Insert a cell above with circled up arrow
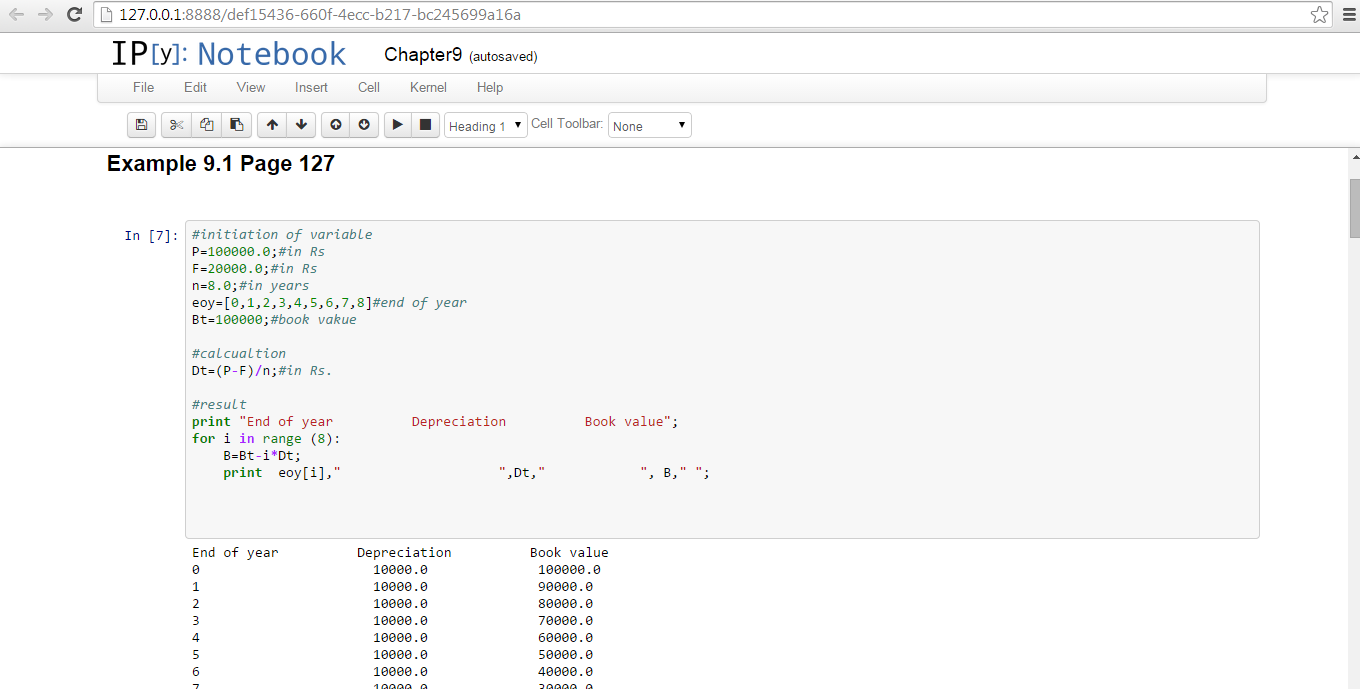The image size is (1360, 689). coord(336,125)
